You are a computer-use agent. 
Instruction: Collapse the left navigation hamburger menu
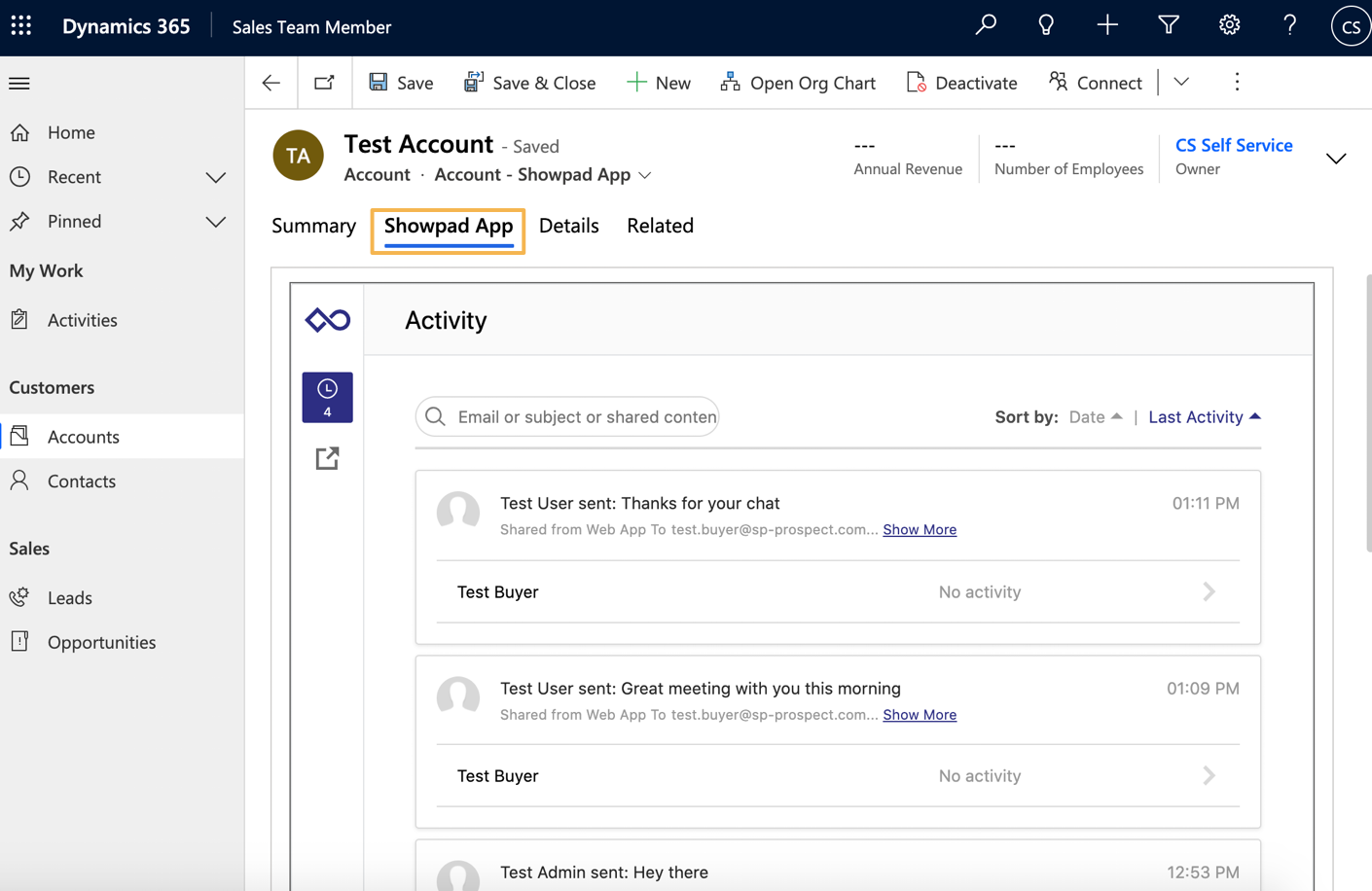click(19, 84)
